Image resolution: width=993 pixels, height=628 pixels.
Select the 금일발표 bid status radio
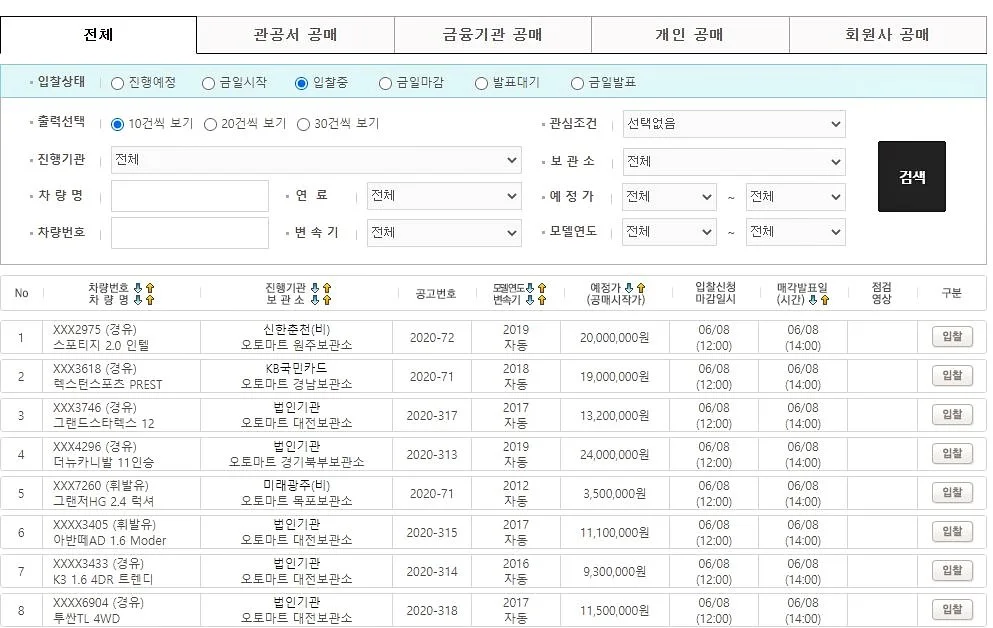click(x=577, y=84)
